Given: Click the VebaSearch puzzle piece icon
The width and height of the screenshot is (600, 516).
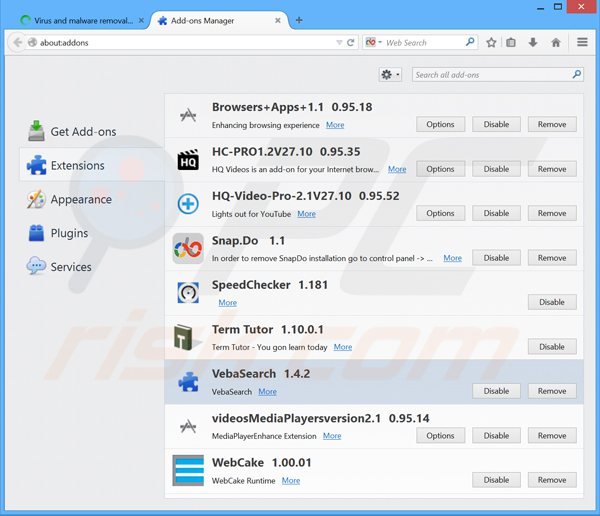Looking at the screenshot, I should point(188,382).
